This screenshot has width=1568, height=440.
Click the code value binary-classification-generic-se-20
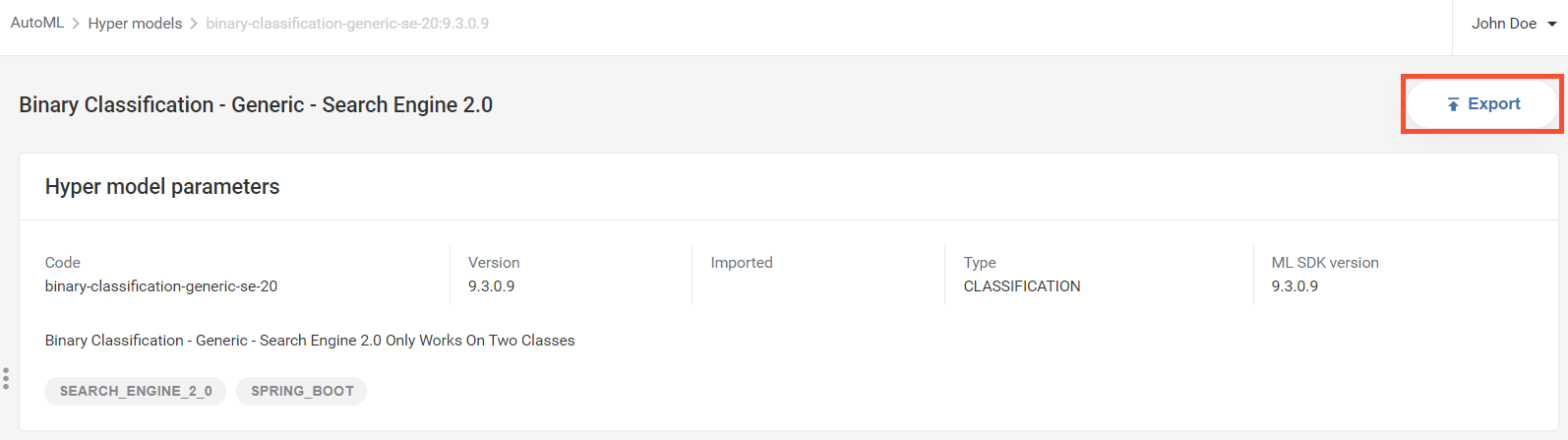pyautogui.click(x=161, y=286)
